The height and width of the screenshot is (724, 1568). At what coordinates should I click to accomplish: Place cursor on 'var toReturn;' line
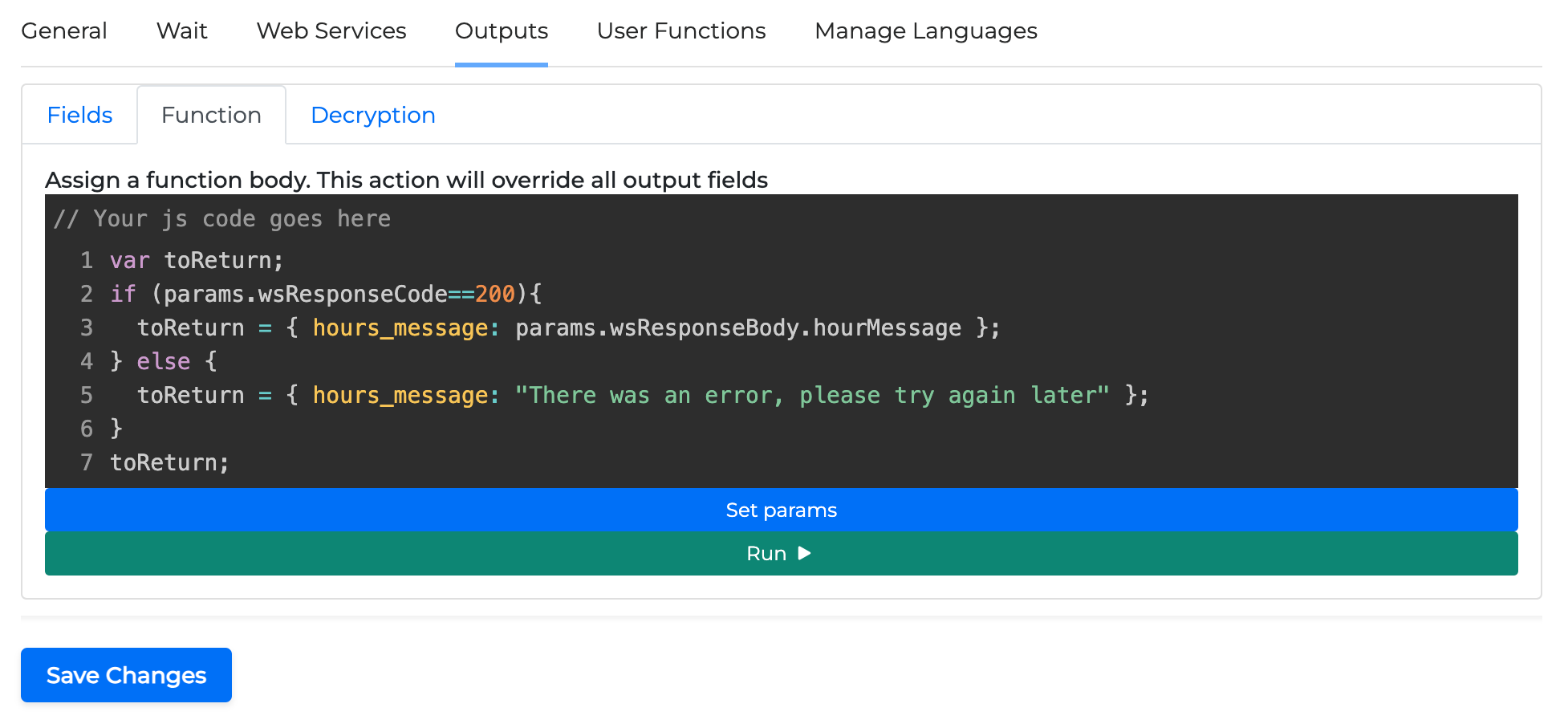pos(197,261)
